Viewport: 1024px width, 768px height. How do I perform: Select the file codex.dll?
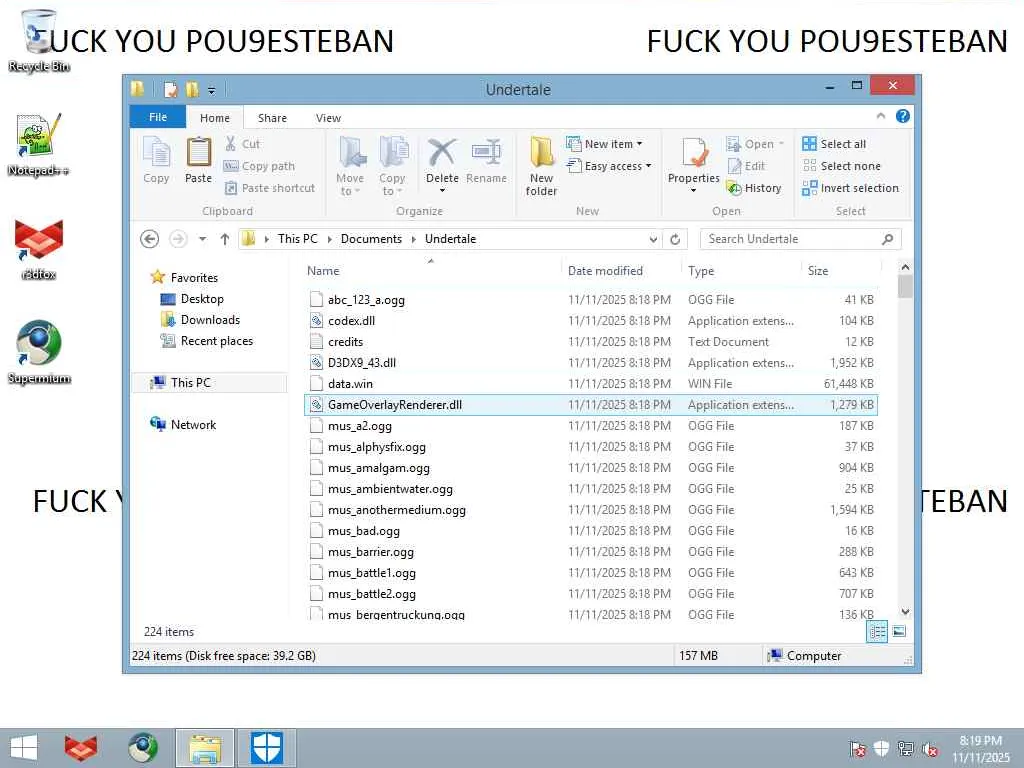(x=590, y=321)
